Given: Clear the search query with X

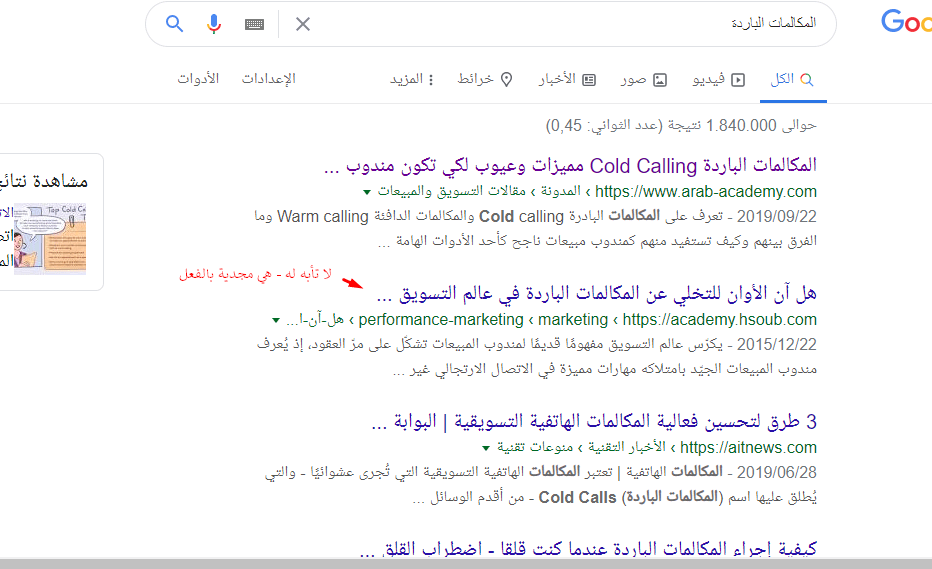Looking at the screenshot, I should coord(303,24).
